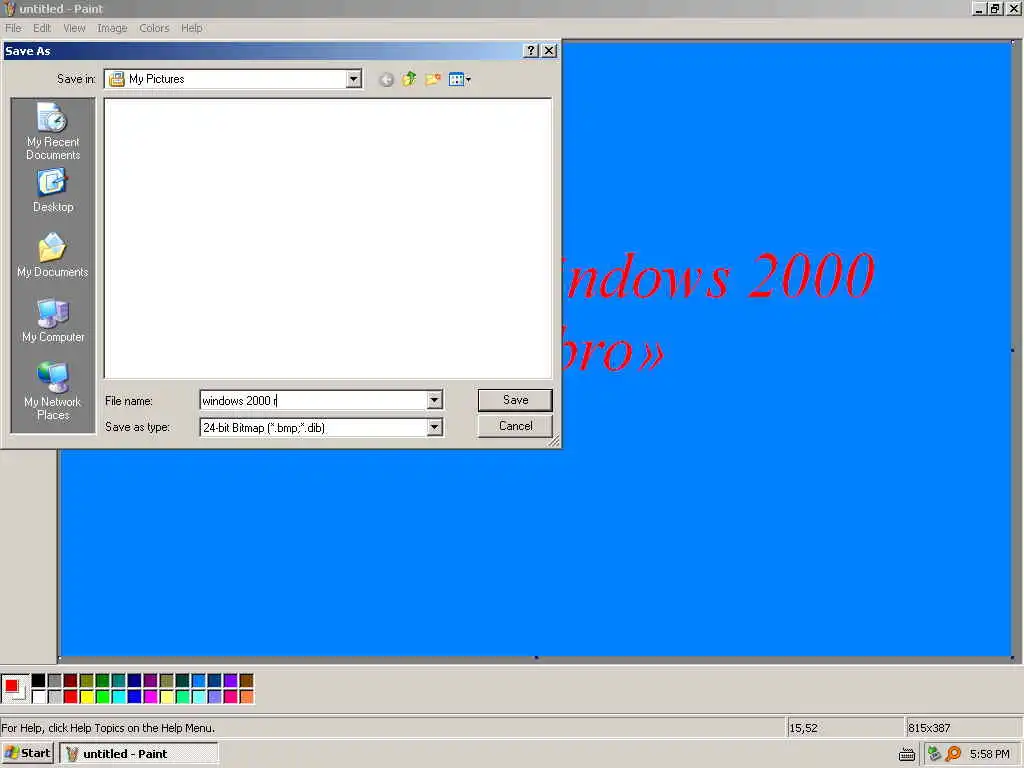Select the dark red color swatch
The height and width of the screenshot is (768, 1024).
[71, 680]
